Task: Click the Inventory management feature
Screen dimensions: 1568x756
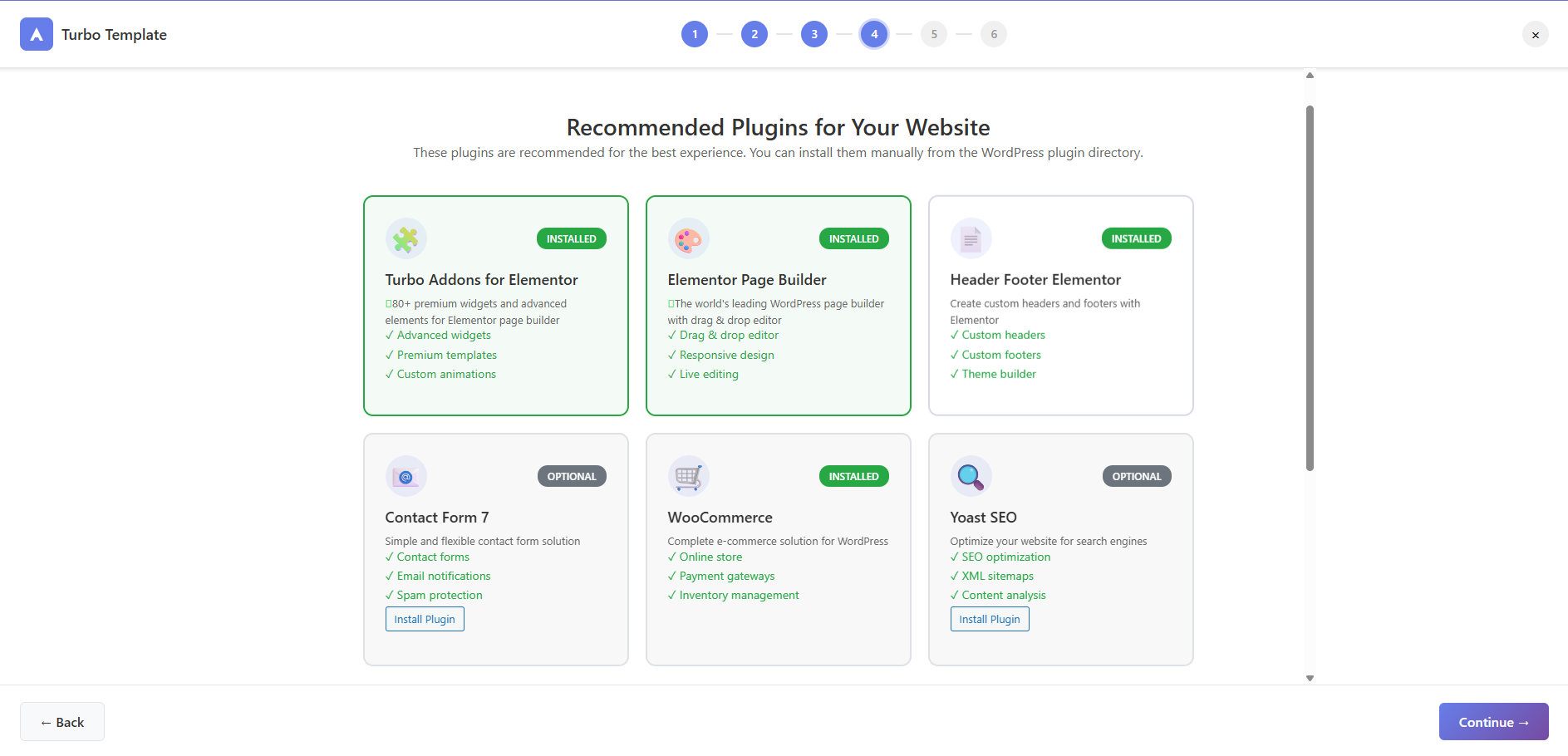Action: [x=734, y=595]
